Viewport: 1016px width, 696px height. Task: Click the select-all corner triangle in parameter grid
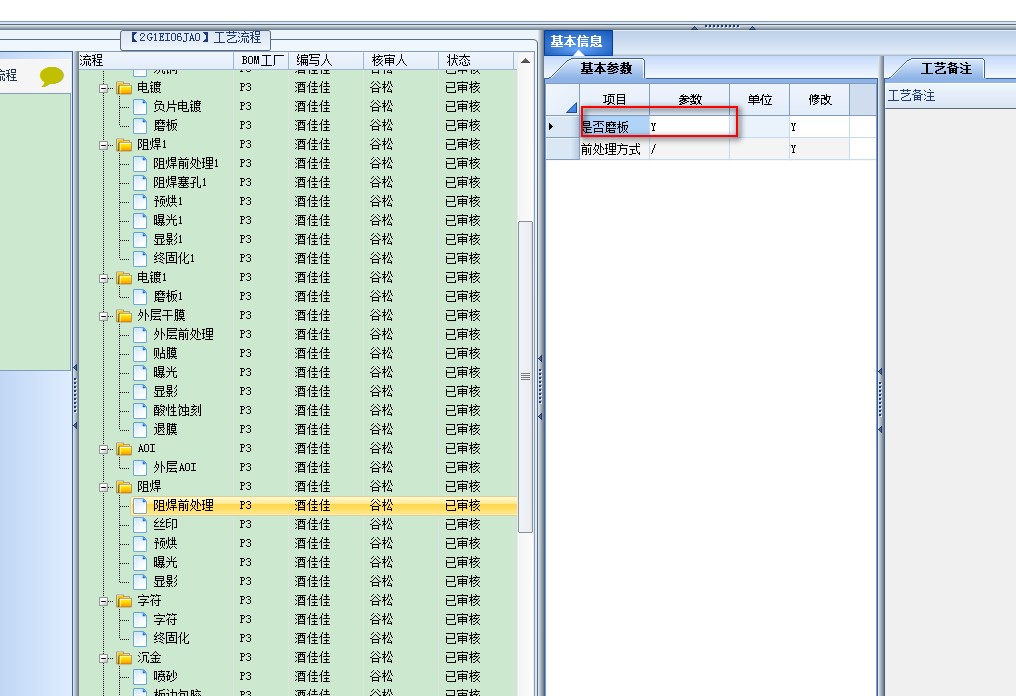(571, 108)
